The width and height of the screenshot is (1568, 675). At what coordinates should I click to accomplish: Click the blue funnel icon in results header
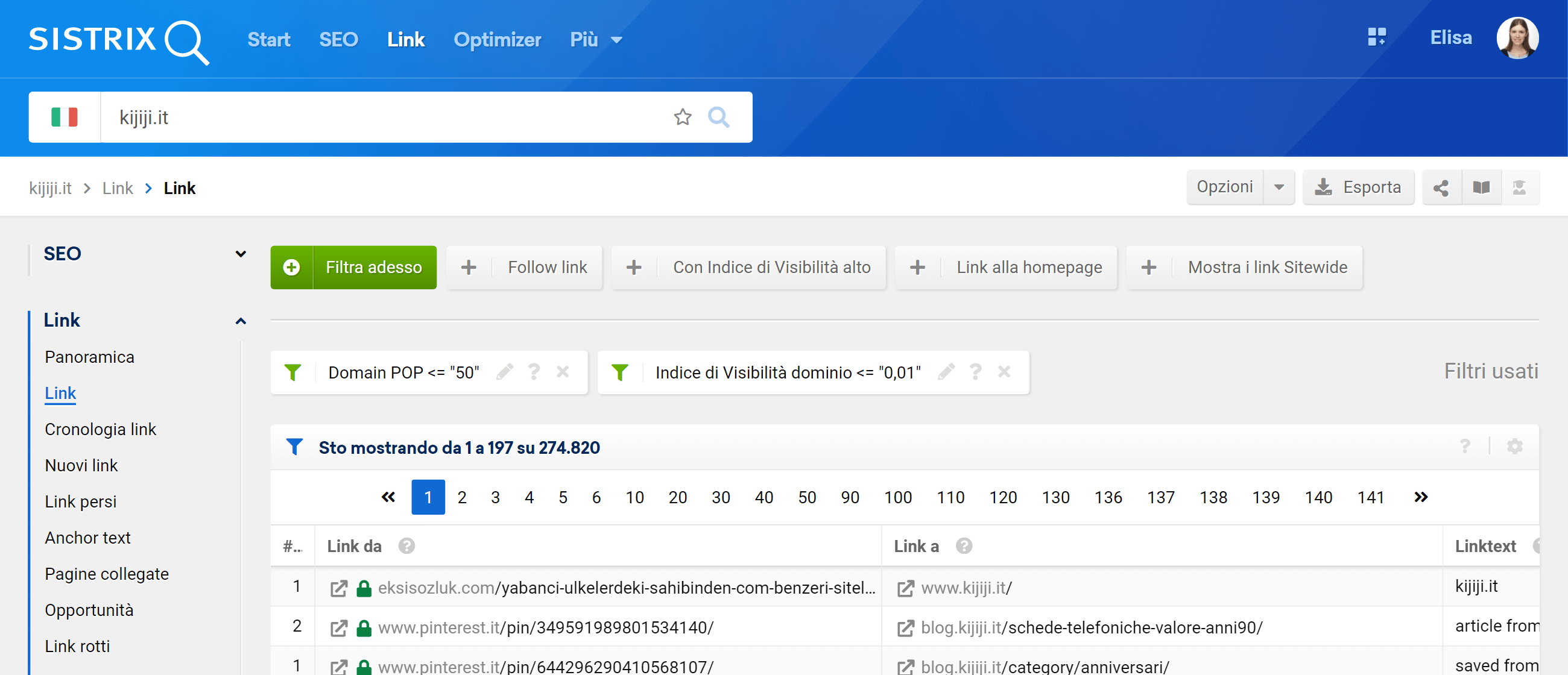point(294,447)
